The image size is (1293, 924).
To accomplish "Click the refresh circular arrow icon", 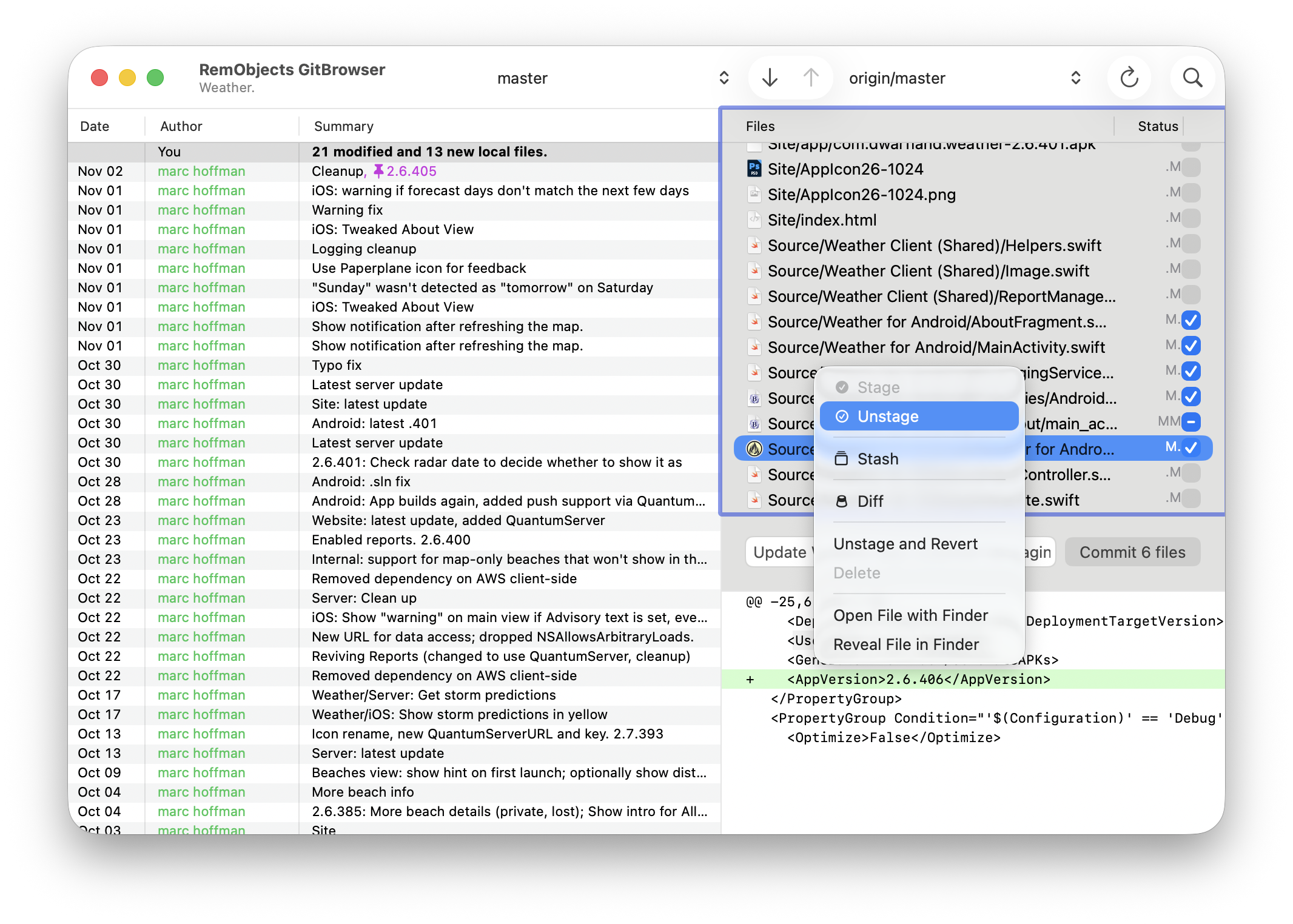I will (1129, 78).
